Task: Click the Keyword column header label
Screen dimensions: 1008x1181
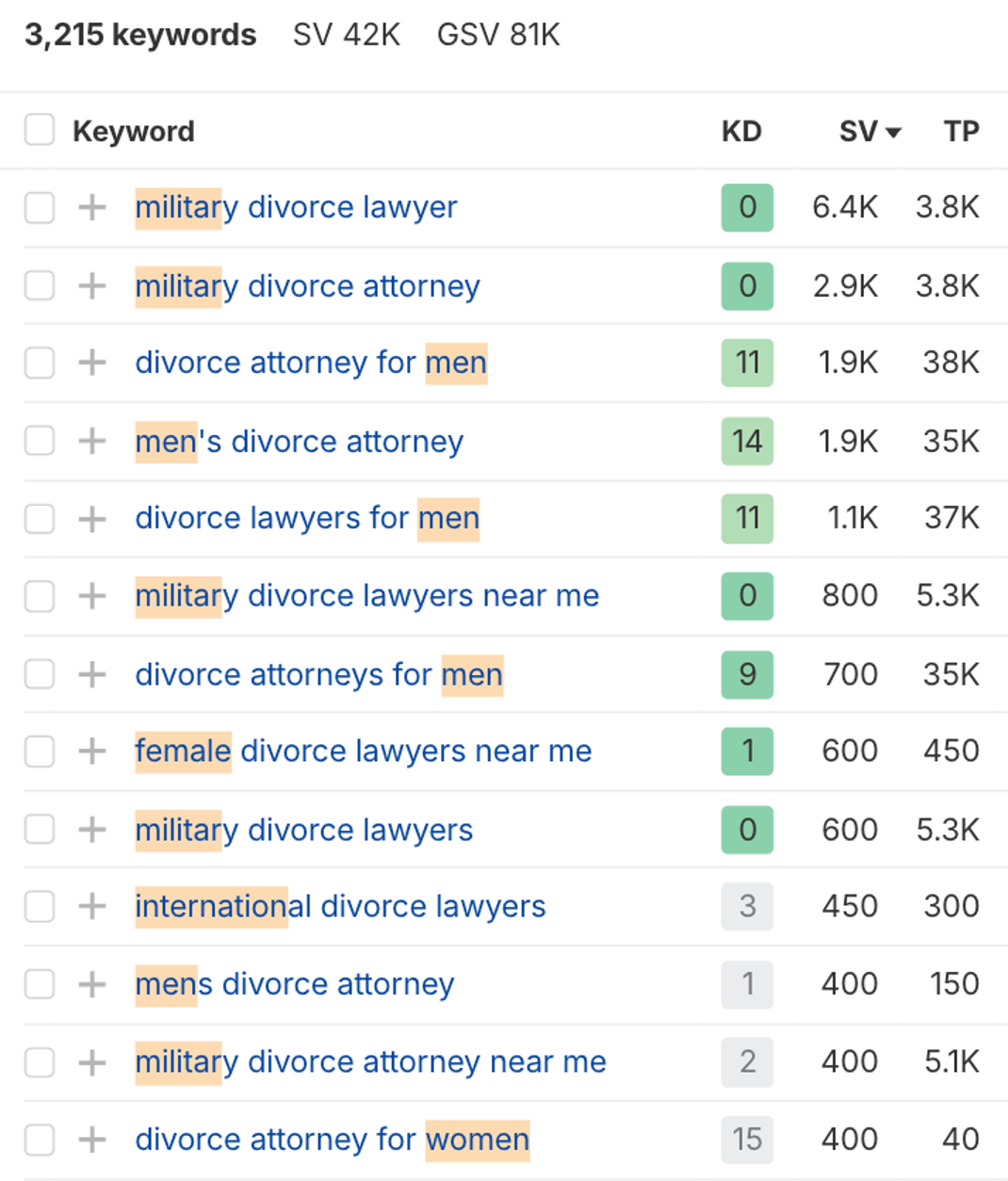Action: pos(134,131)
